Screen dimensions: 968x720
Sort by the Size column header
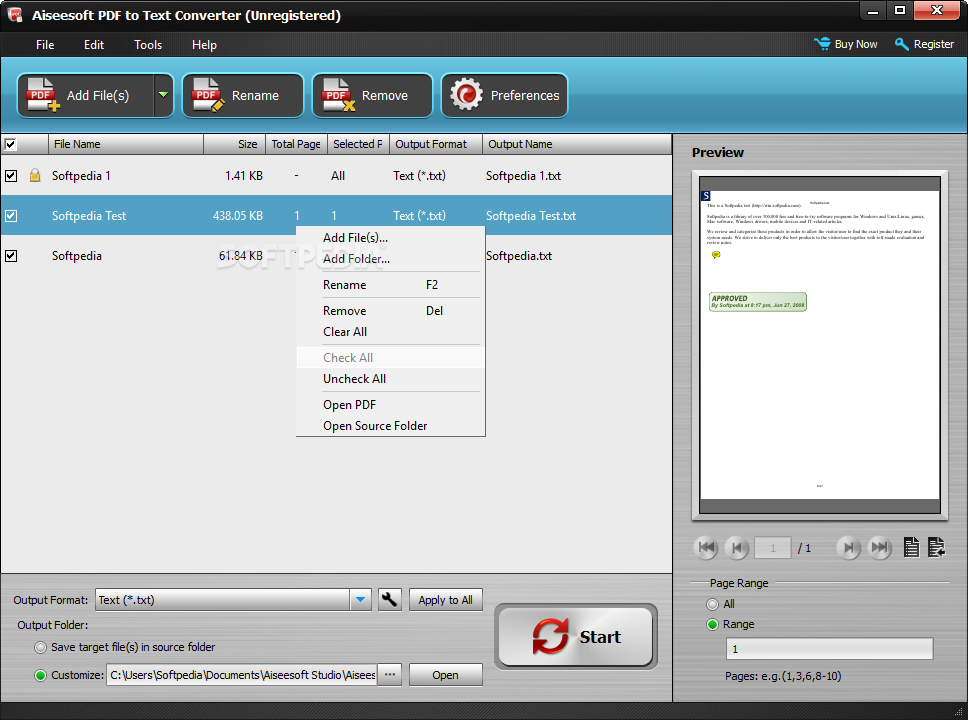235,144
